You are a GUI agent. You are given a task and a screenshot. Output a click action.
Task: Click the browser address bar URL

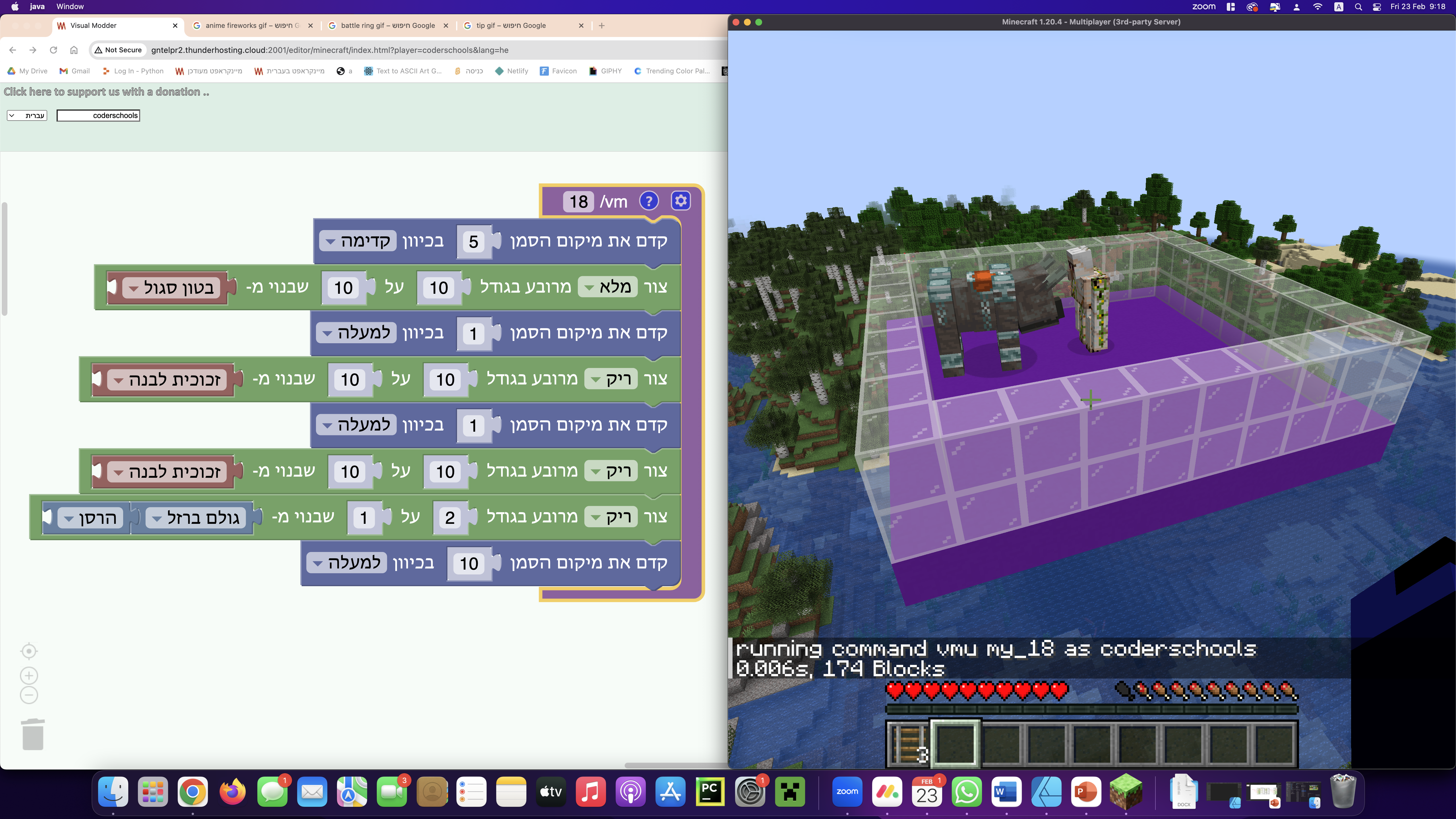pos(330,50)
